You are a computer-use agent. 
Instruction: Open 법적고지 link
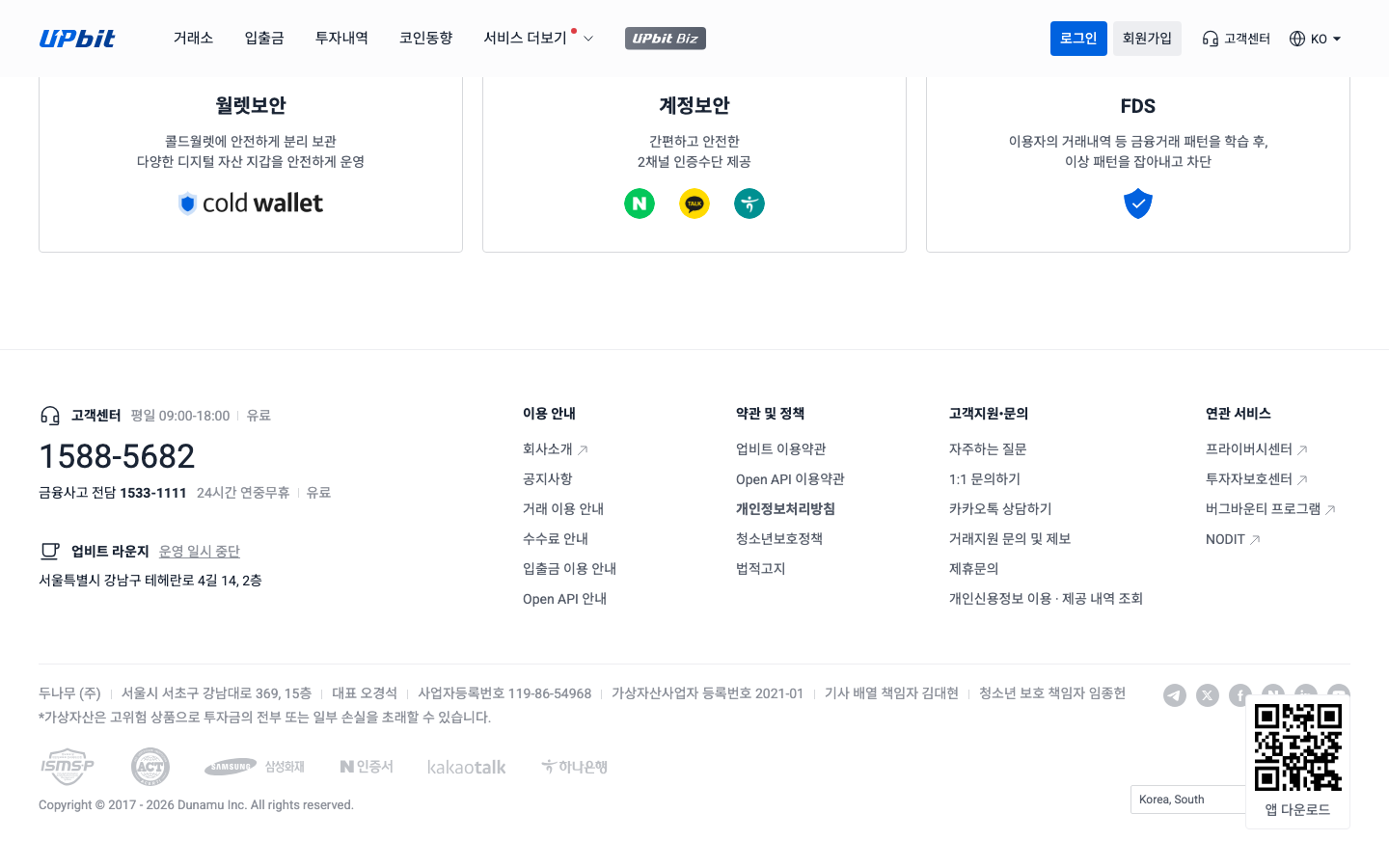[x=761, y=569]
